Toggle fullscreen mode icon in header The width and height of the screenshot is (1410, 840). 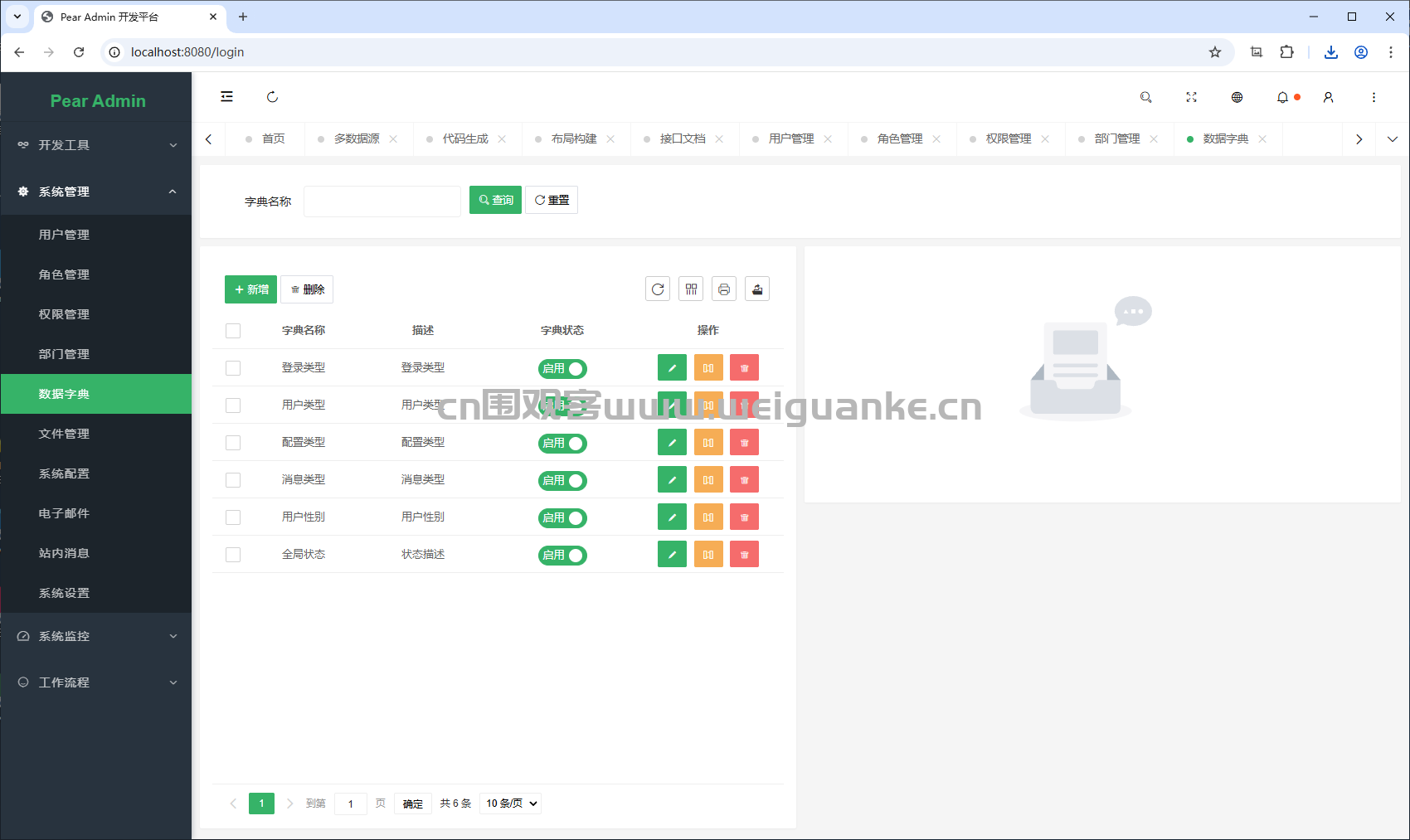1191,97
